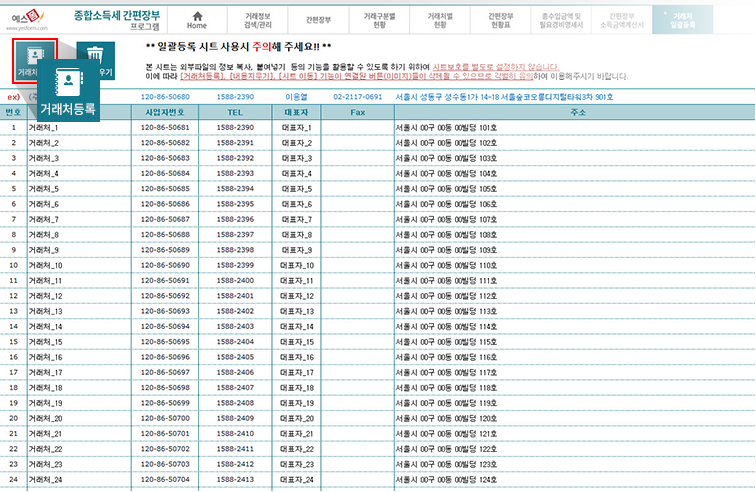Screen dimensions: 756x492
Task: Open the 거래구분별 현황 tab
Action: pos(379,20)
